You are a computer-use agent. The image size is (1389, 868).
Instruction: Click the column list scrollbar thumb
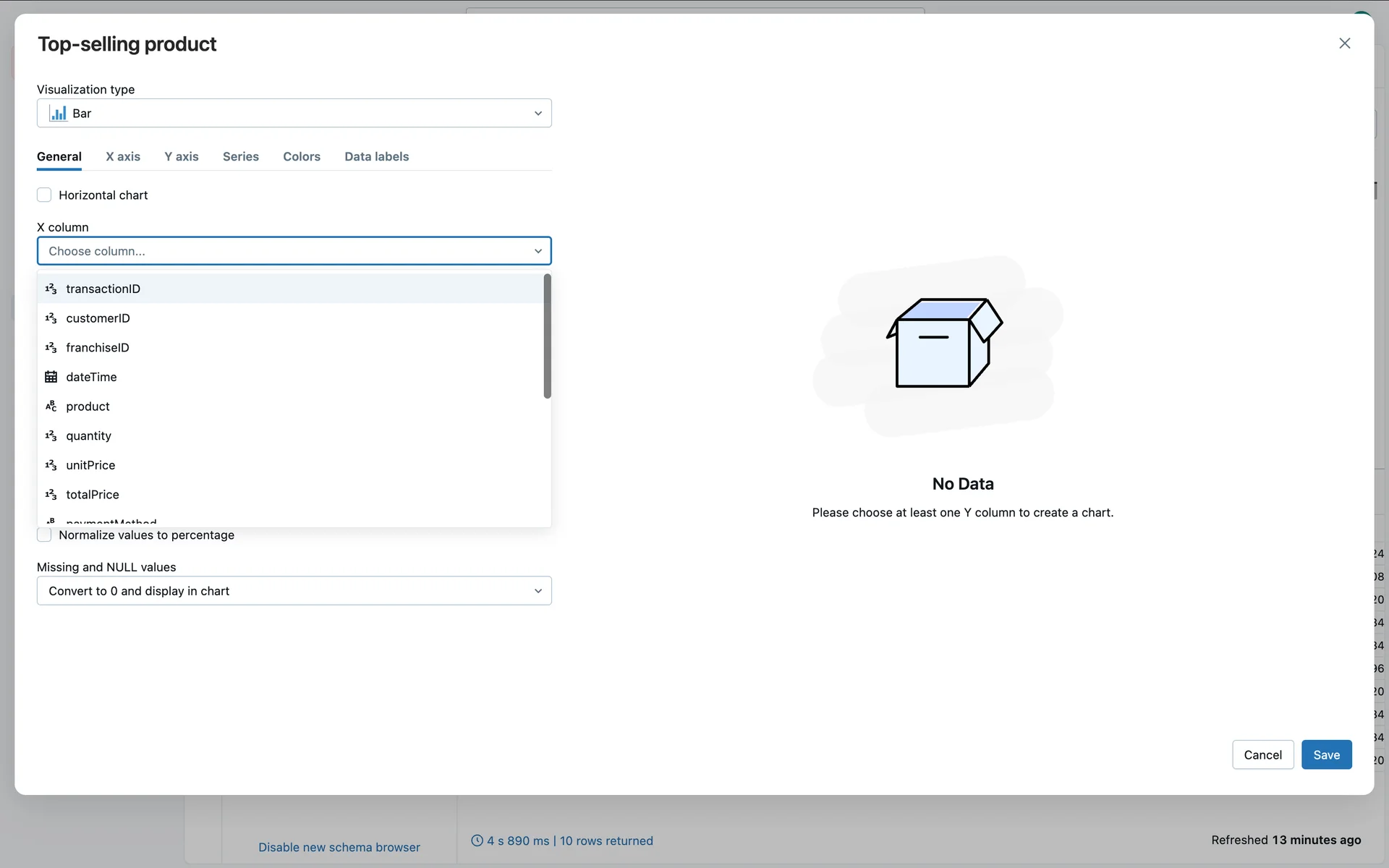548,336
